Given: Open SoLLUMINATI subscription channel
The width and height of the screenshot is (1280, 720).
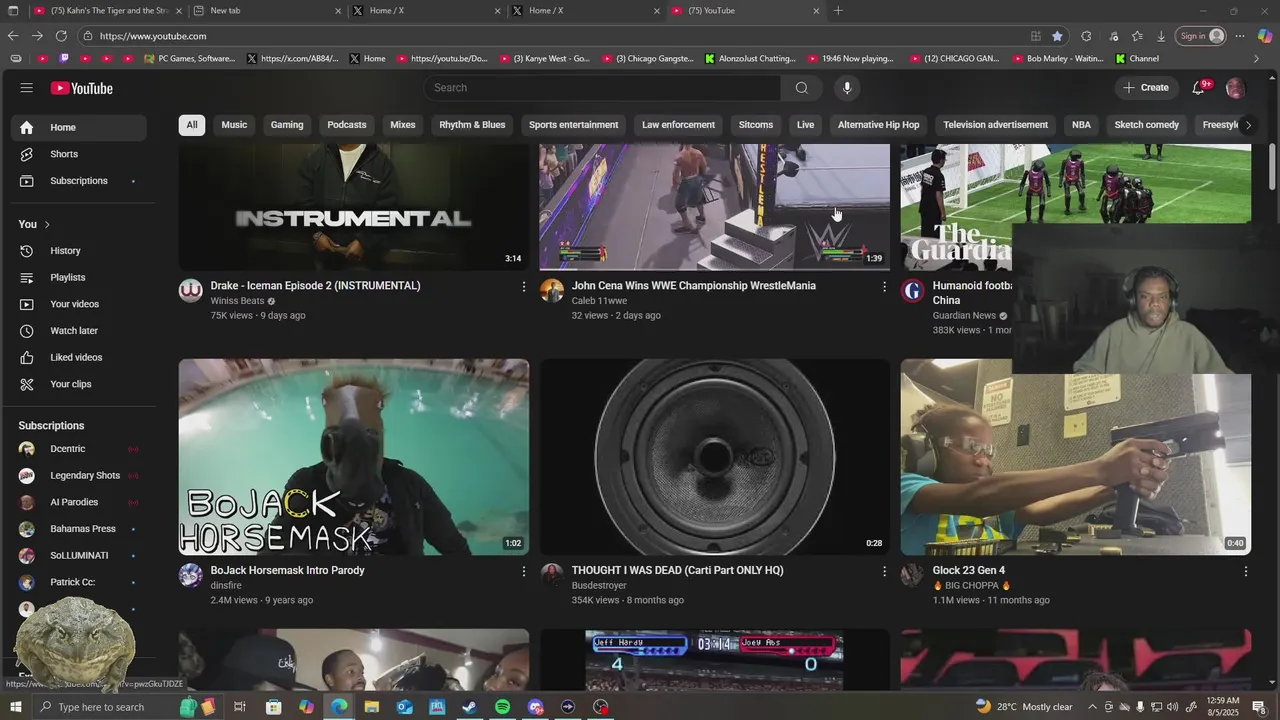Looking at the screenshot, I should (79, 556).
